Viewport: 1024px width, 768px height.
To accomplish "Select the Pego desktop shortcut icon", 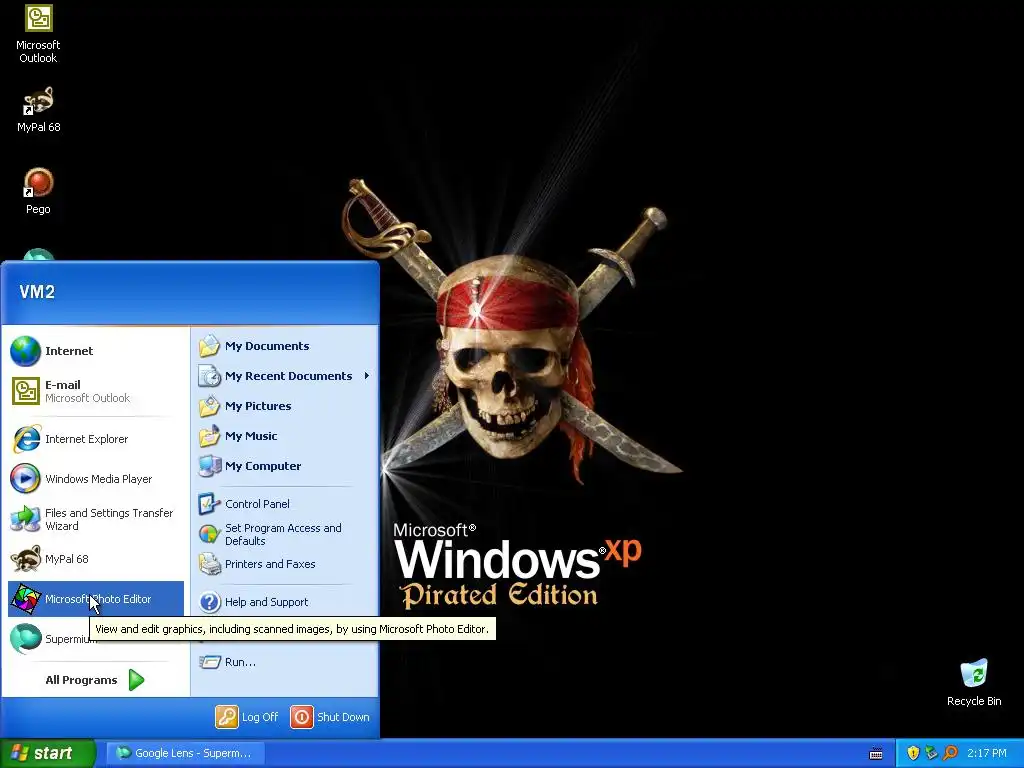I will click(x=38, y=191).
